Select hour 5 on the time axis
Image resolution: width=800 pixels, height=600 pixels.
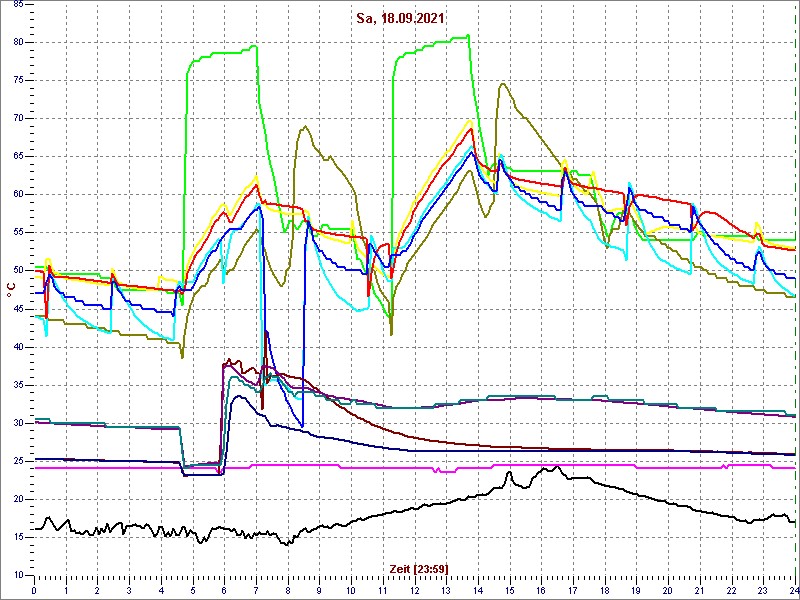[x=192, y=590]
